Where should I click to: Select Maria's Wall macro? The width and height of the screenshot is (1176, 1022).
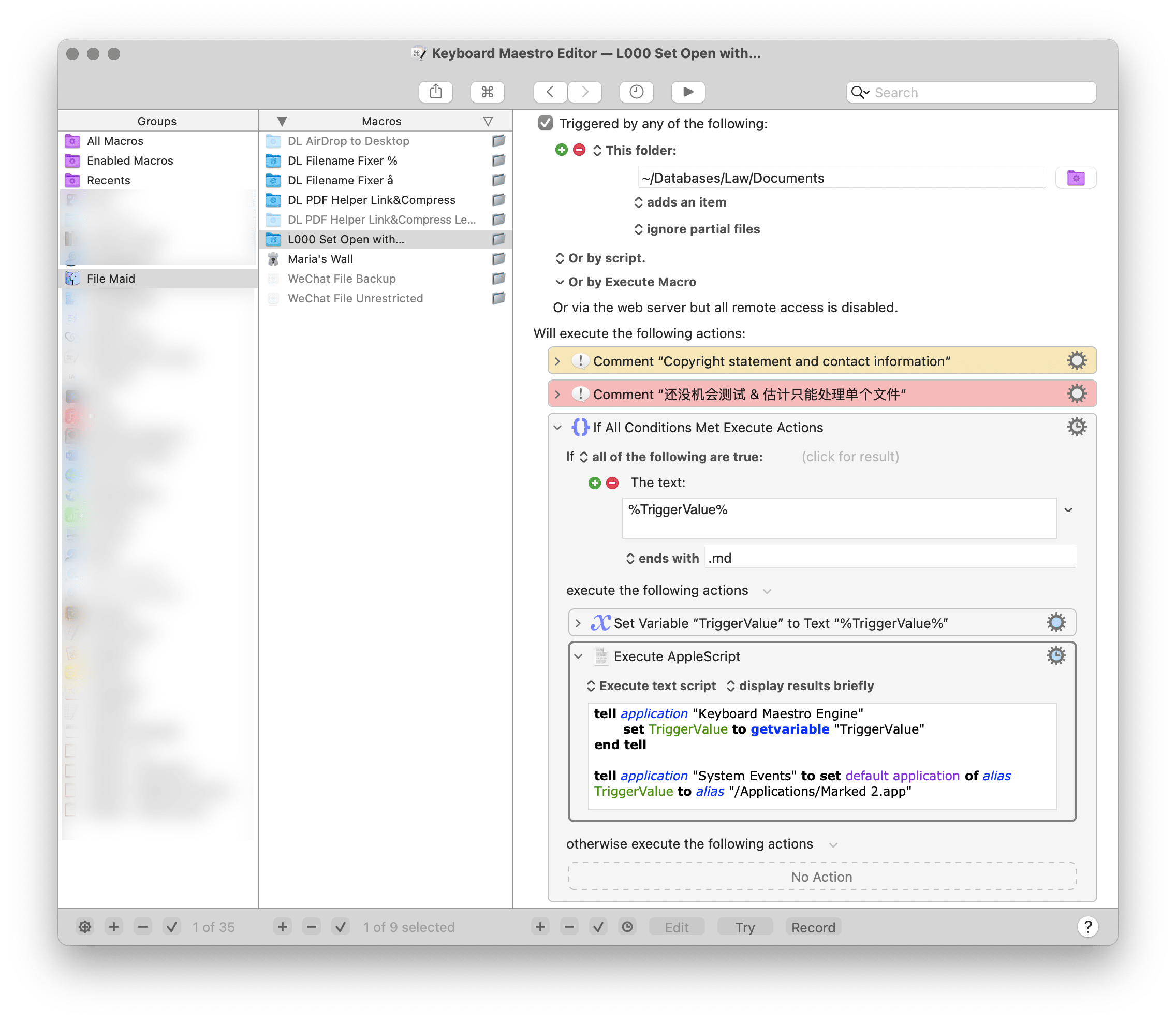click(386, 259)
